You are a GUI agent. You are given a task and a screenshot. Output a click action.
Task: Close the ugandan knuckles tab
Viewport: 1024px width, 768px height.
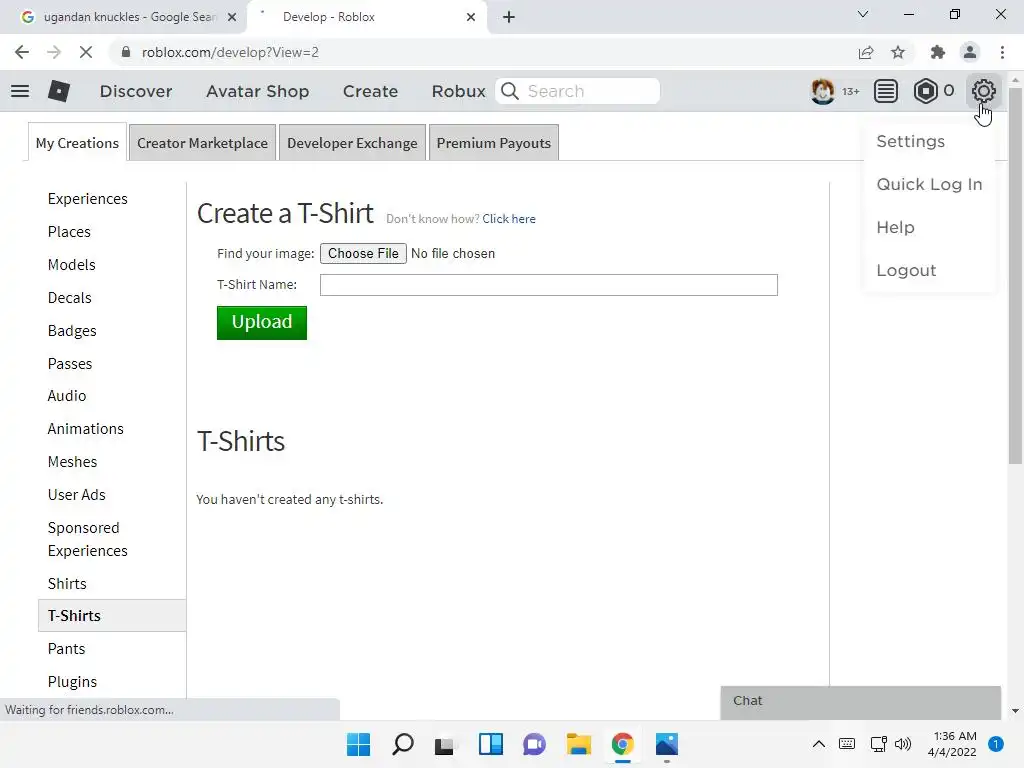click(x=232, y=17)
